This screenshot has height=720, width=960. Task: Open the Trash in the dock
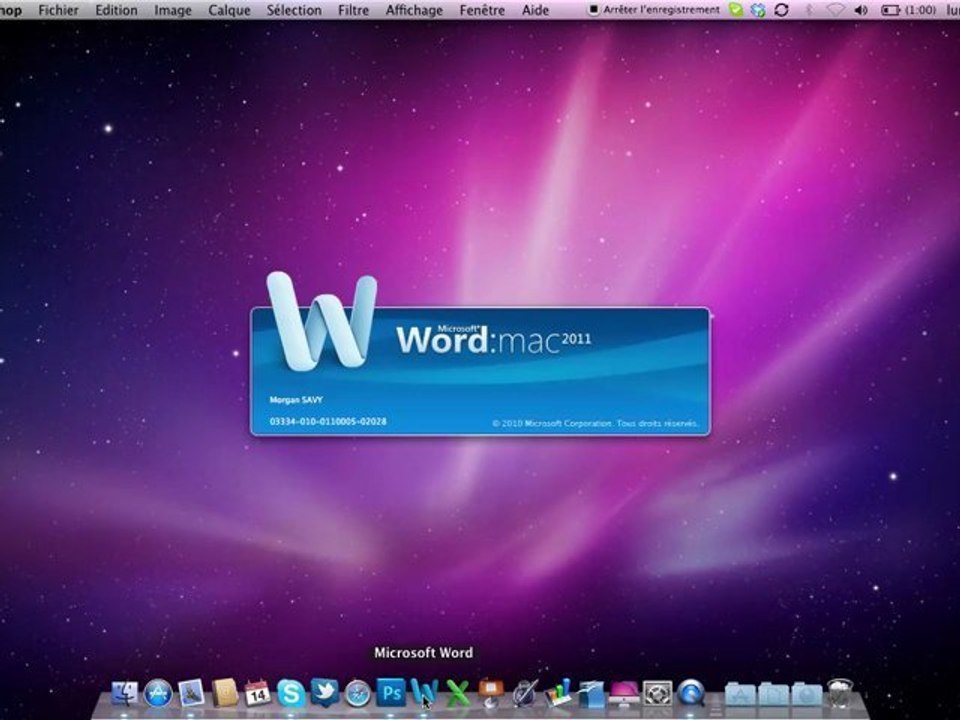[841, 694]
